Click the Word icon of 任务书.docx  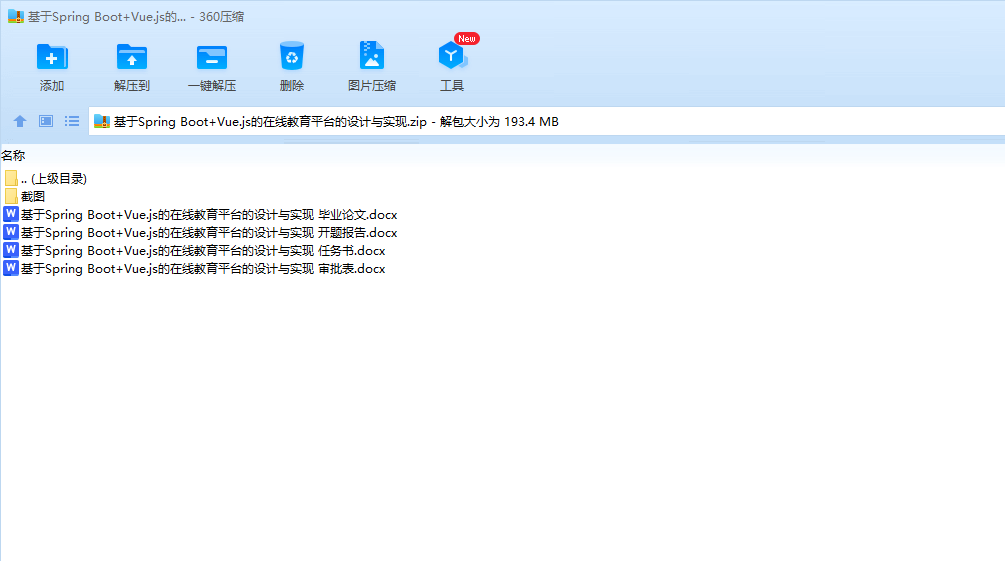coord(11,250)
